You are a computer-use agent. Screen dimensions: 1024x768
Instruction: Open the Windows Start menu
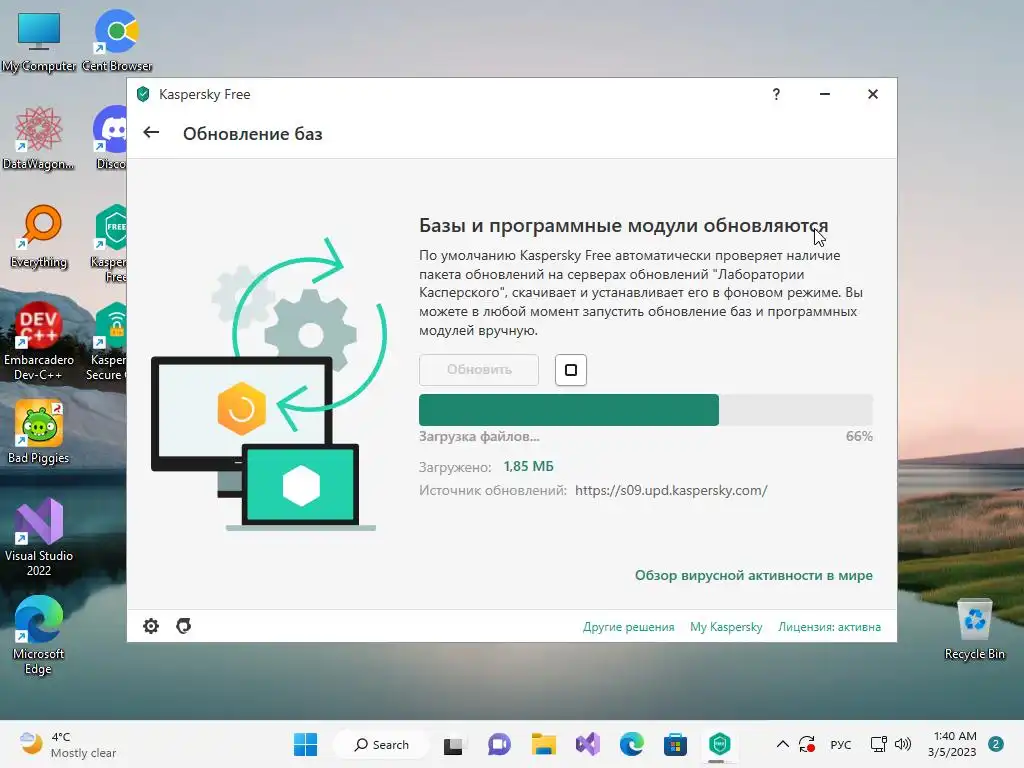point(305,744)
